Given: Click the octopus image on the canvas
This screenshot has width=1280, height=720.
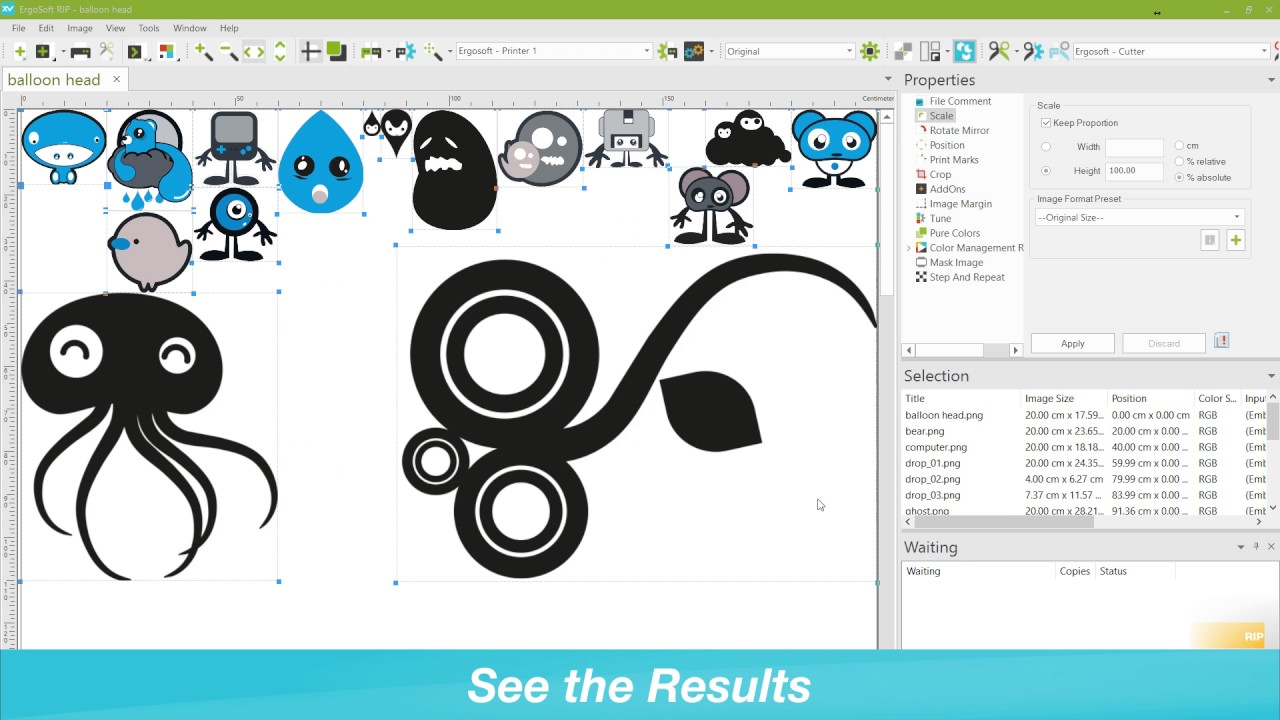Looking at the screenshot, I should click(150, 435).
